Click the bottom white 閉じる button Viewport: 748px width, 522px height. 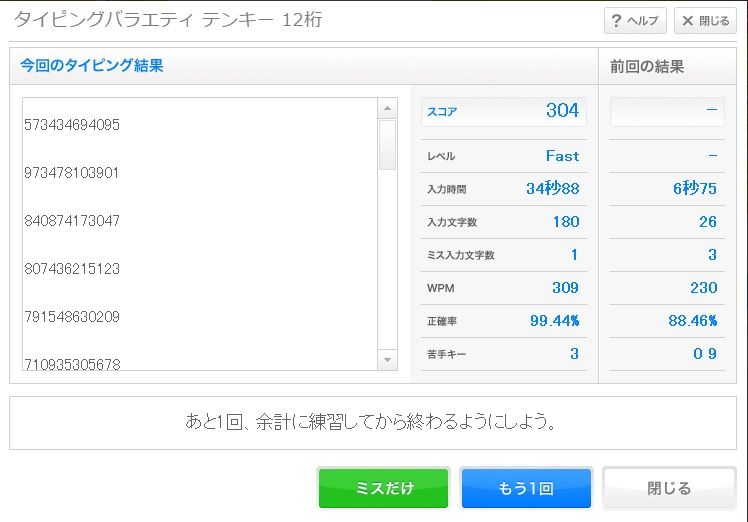669,488
